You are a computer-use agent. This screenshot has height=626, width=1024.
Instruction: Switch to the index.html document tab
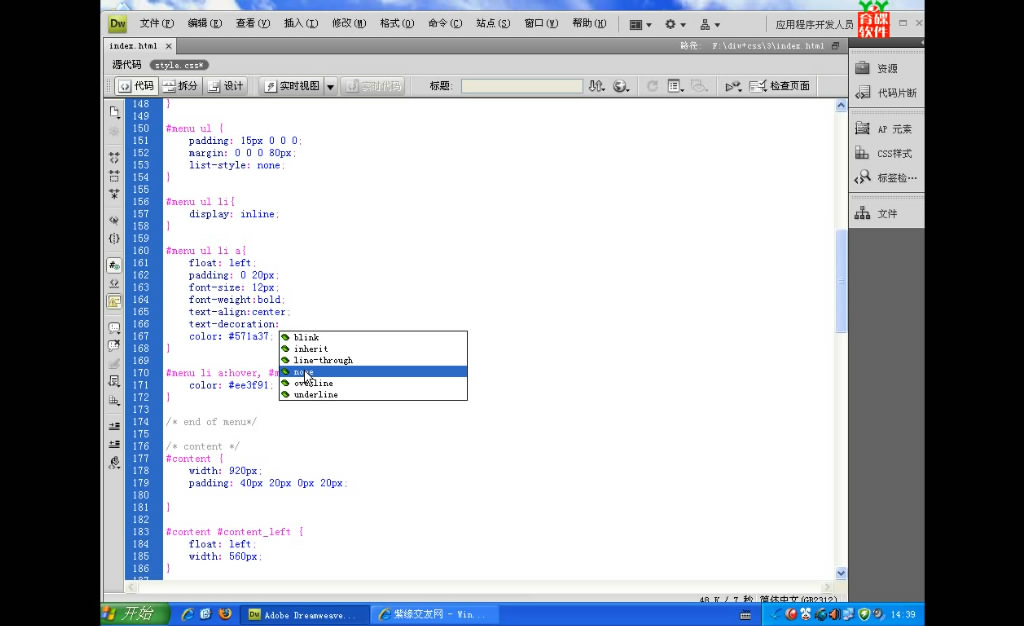(x=133, y=46)
